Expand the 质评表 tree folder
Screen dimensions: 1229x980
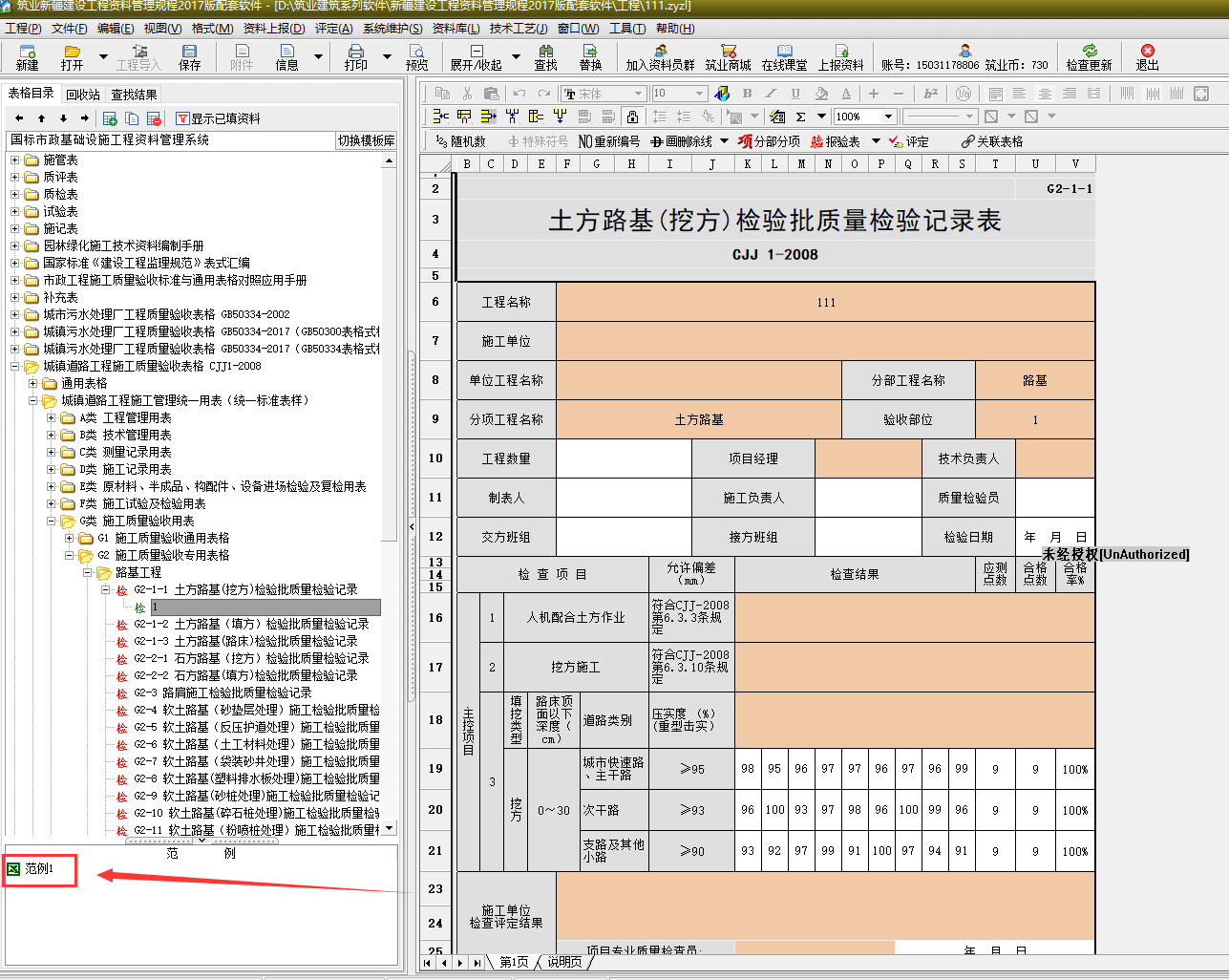point(14,177)
